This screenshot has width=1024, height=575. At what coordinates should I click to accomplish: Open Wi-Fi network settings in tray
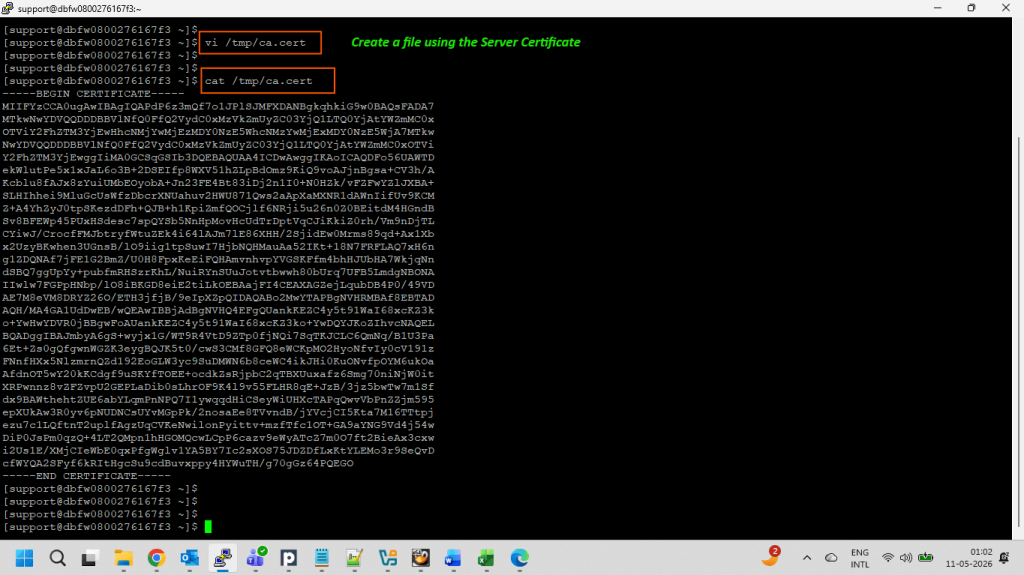coord(888,558)
